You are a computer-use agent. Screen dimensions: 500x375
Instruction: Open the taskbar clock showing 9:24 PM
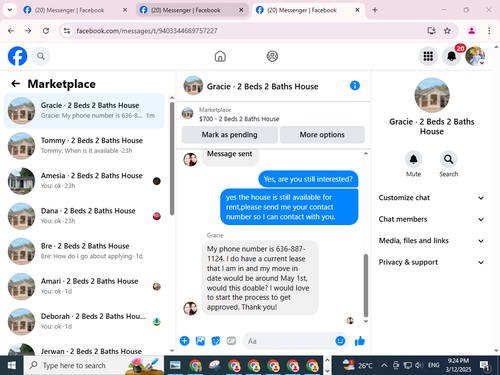[458, 365]
